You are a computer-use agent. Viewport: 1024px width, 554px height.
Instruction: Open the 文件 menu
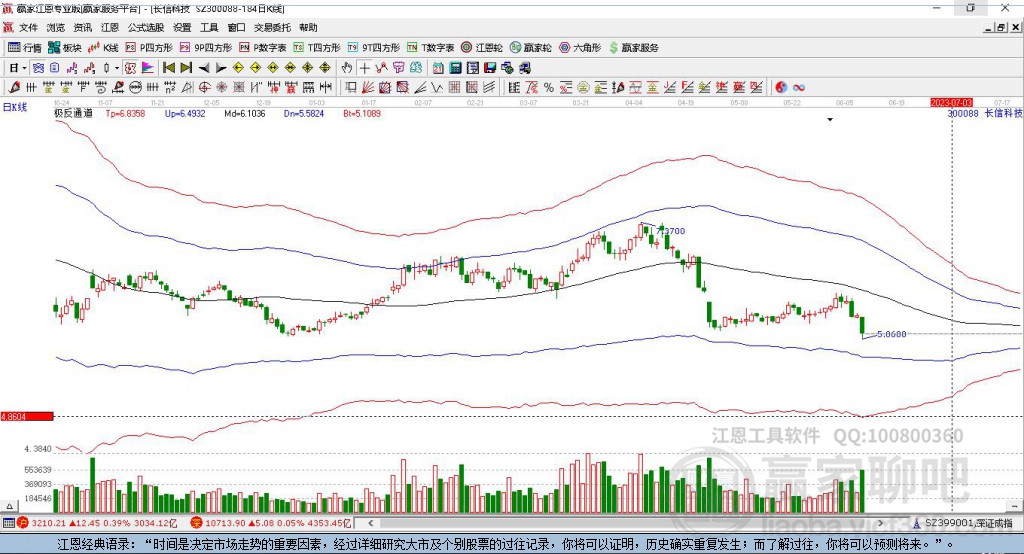pyautogui.click(x=28, y=27)
